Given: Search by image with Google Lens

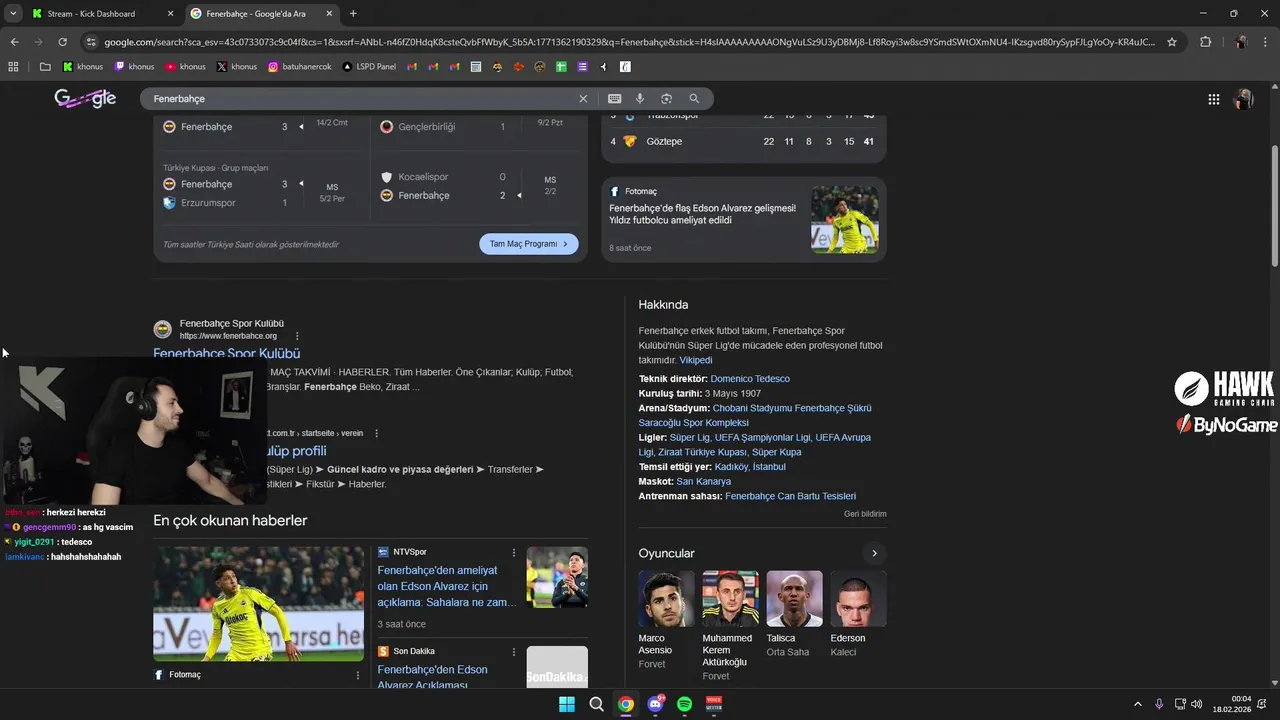Looking at the screenshot, I should tap(666, 99).
